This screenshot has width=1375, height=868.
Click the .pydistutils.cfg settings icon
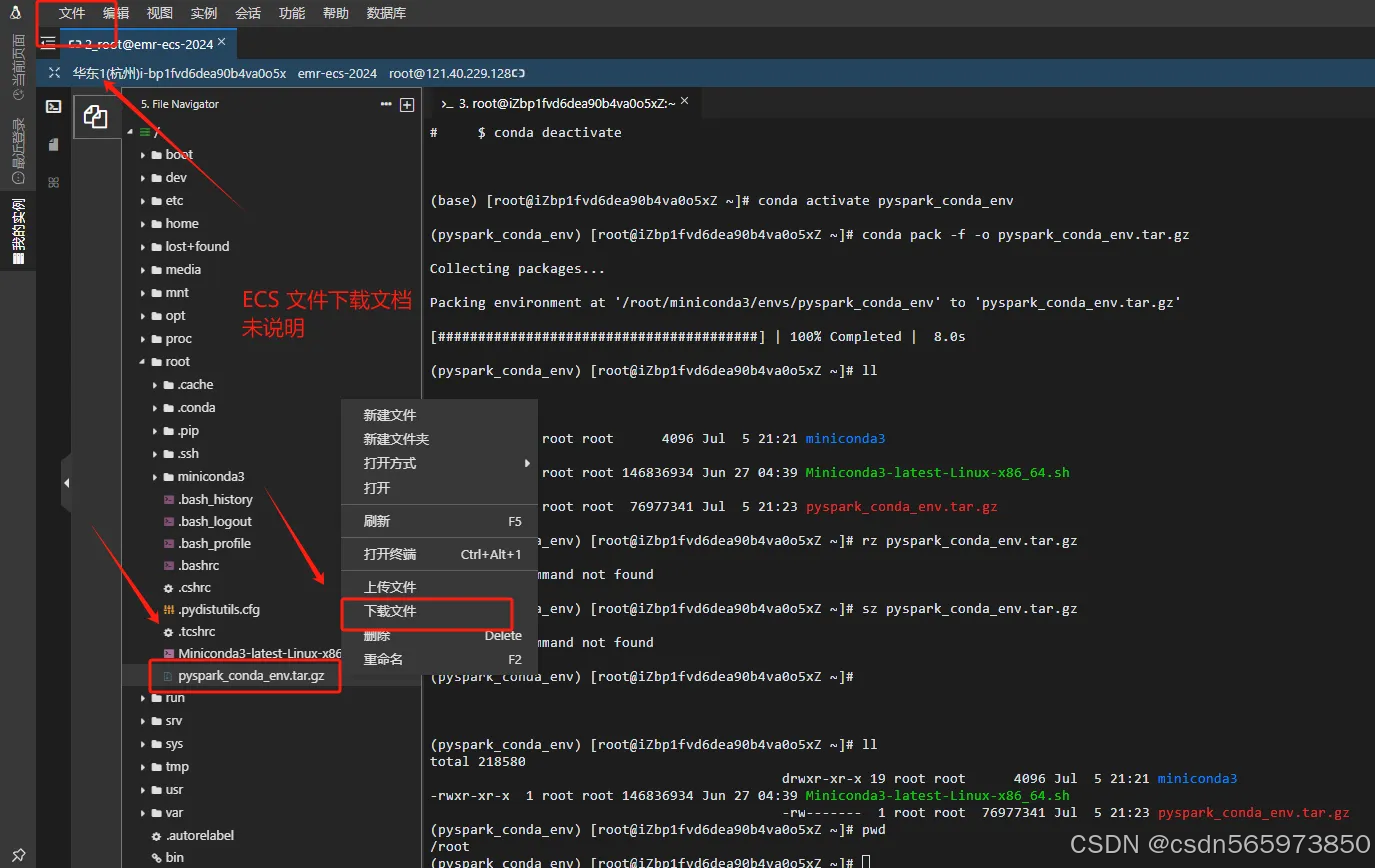click(169, 610)
